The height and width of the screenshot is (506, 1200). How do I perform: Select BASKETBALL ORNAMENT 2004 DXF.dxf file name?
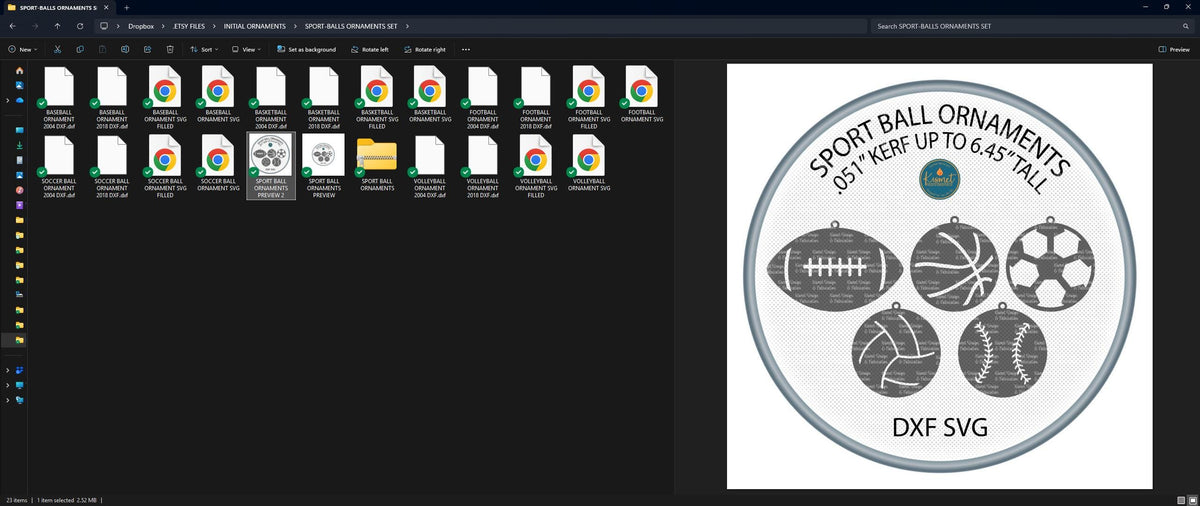[271, 119]
